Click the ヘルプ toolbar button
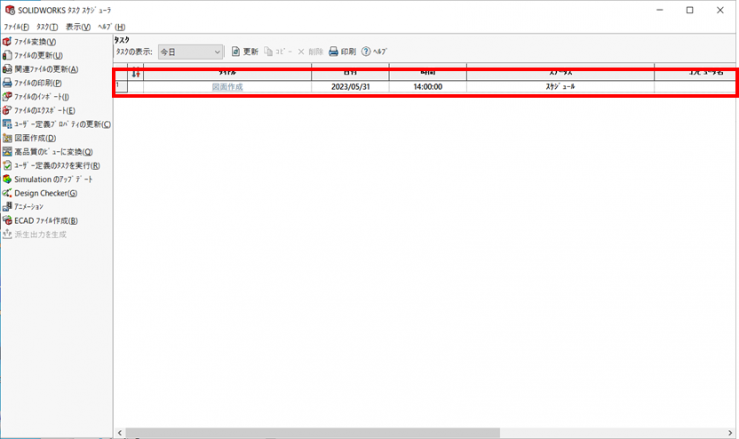 [x=374, y=51]
